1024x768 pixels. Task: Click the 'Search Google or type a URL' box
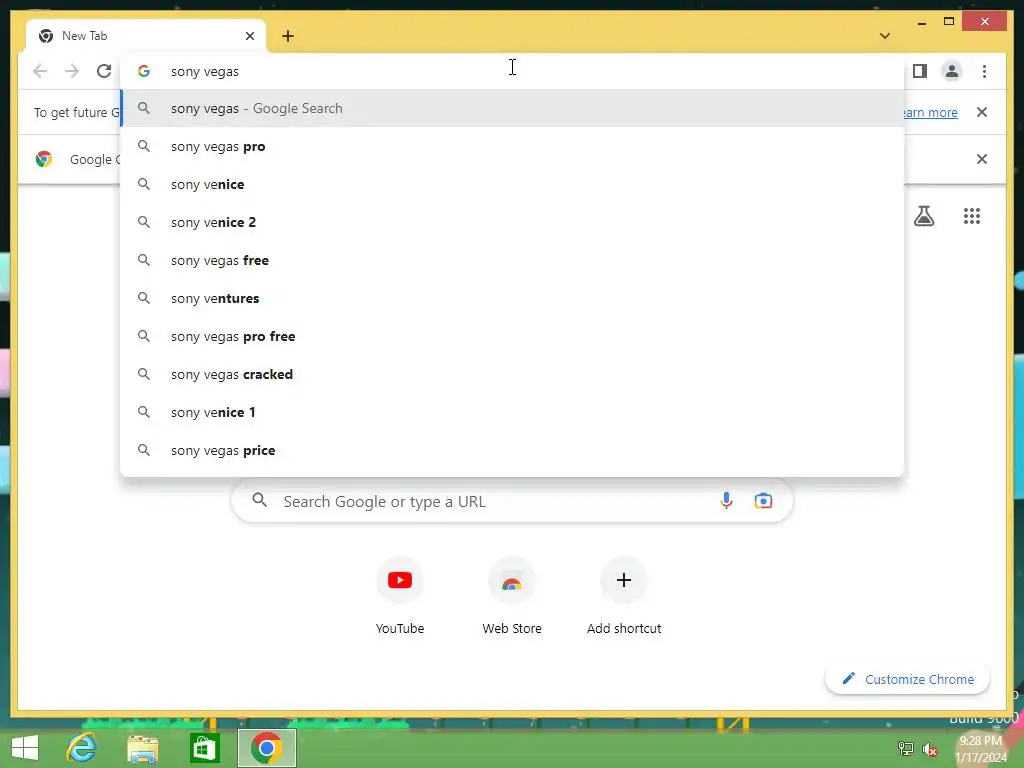click(513, 501)
